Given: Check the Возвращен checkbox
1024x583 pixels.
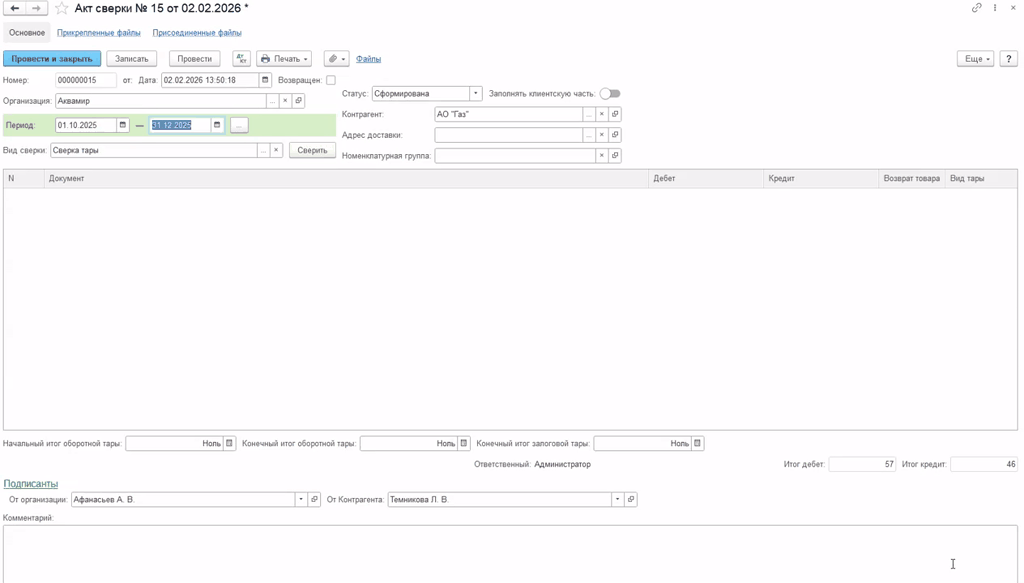Looking at the screenshot, I should [x=331, y=80].
